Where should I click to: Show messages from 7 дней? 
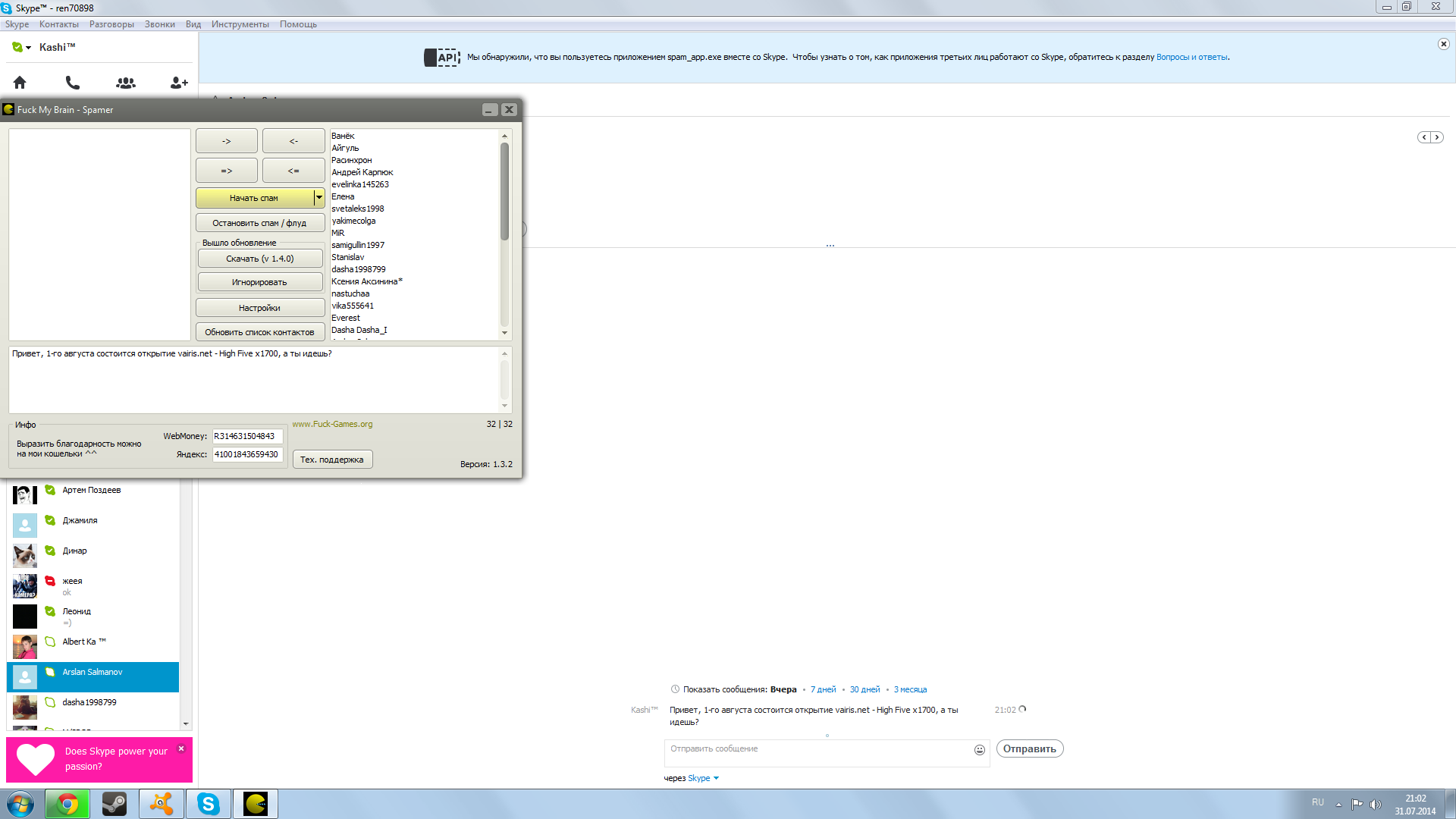click(823, 689)
